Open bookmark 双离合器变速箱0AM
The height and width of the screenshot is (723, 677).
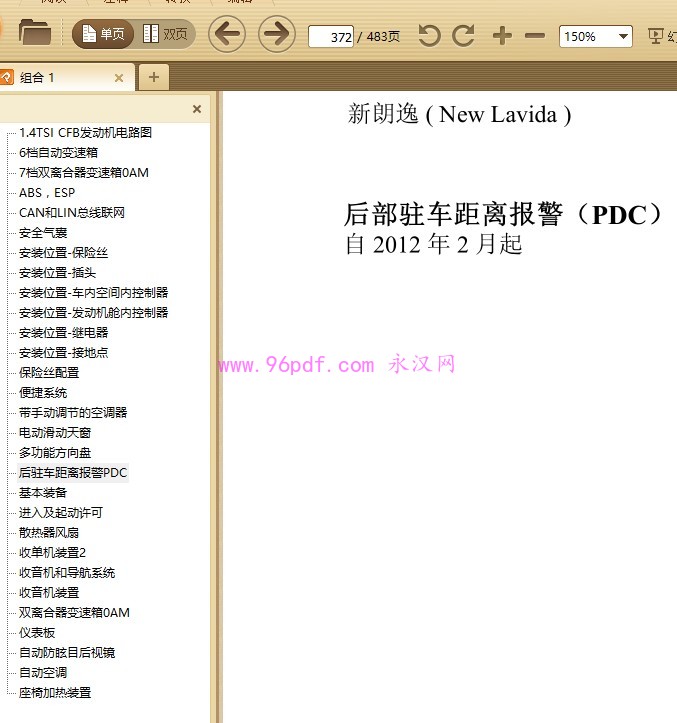(74, 613)
